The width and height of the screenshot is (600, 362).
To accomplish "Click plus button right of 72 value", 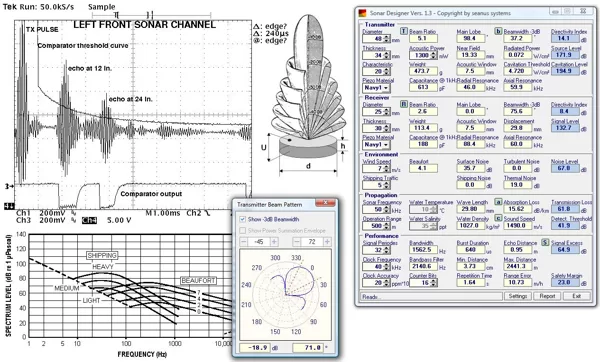I will [x=327, y=242].
